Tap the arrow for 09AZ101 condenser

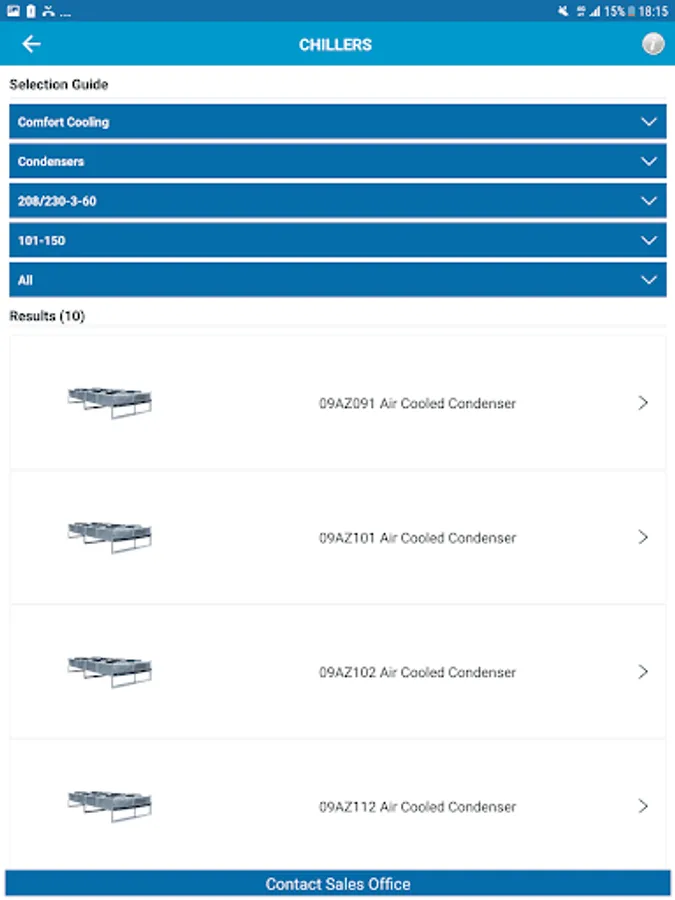[643, 537]
